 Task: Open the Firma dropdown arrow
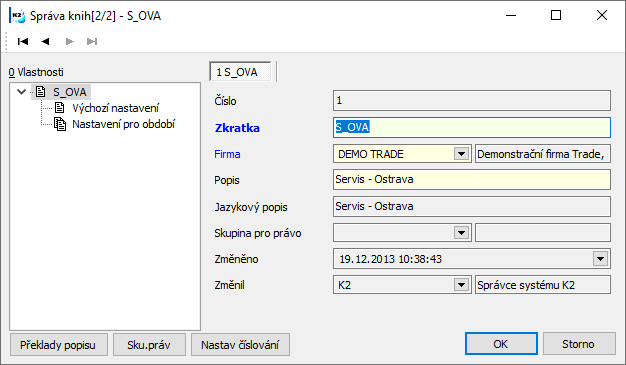(462, 154)
